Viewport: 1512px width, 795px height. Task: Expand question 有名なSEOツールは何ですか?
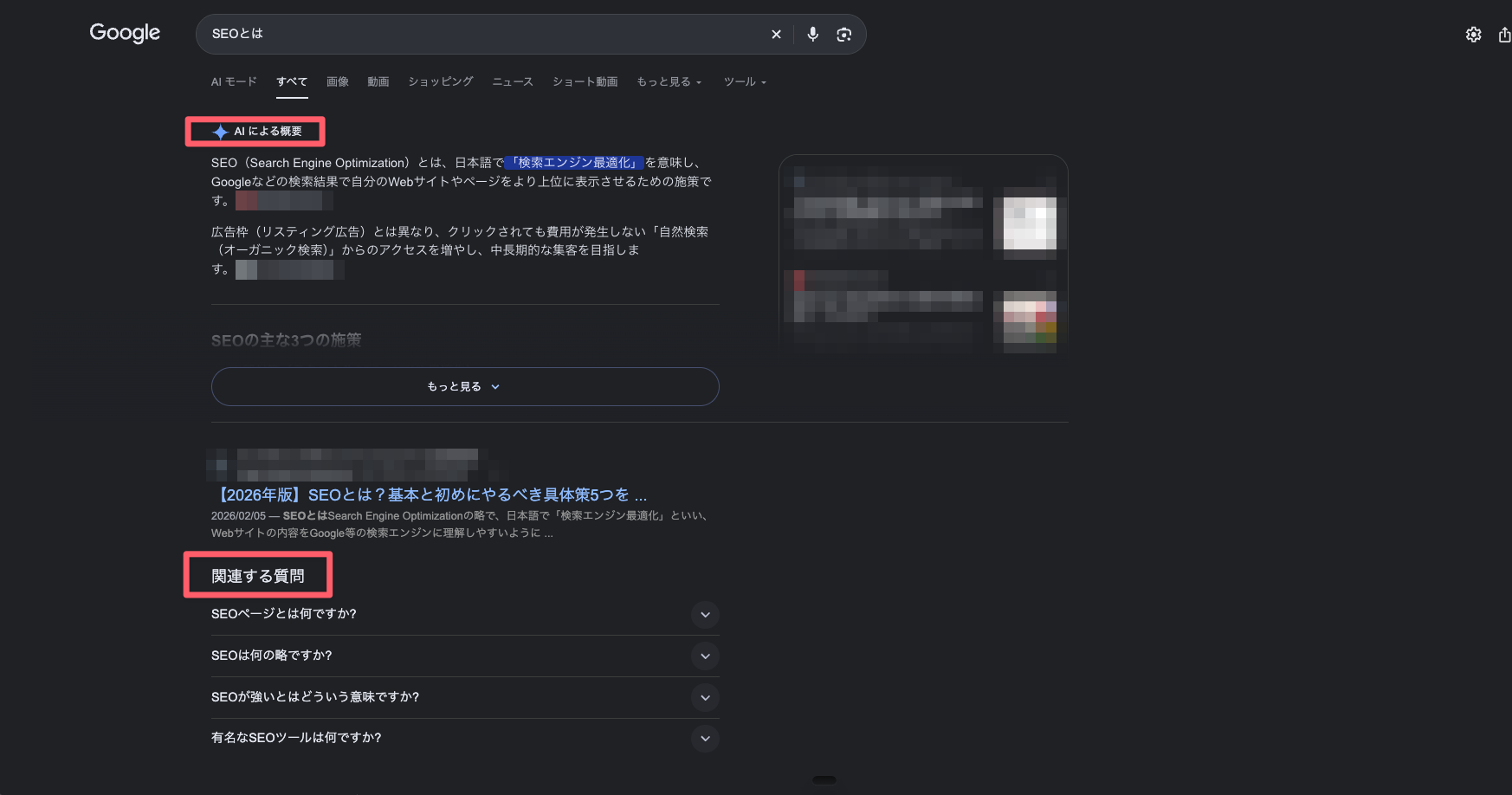click(x=465, y=738)
